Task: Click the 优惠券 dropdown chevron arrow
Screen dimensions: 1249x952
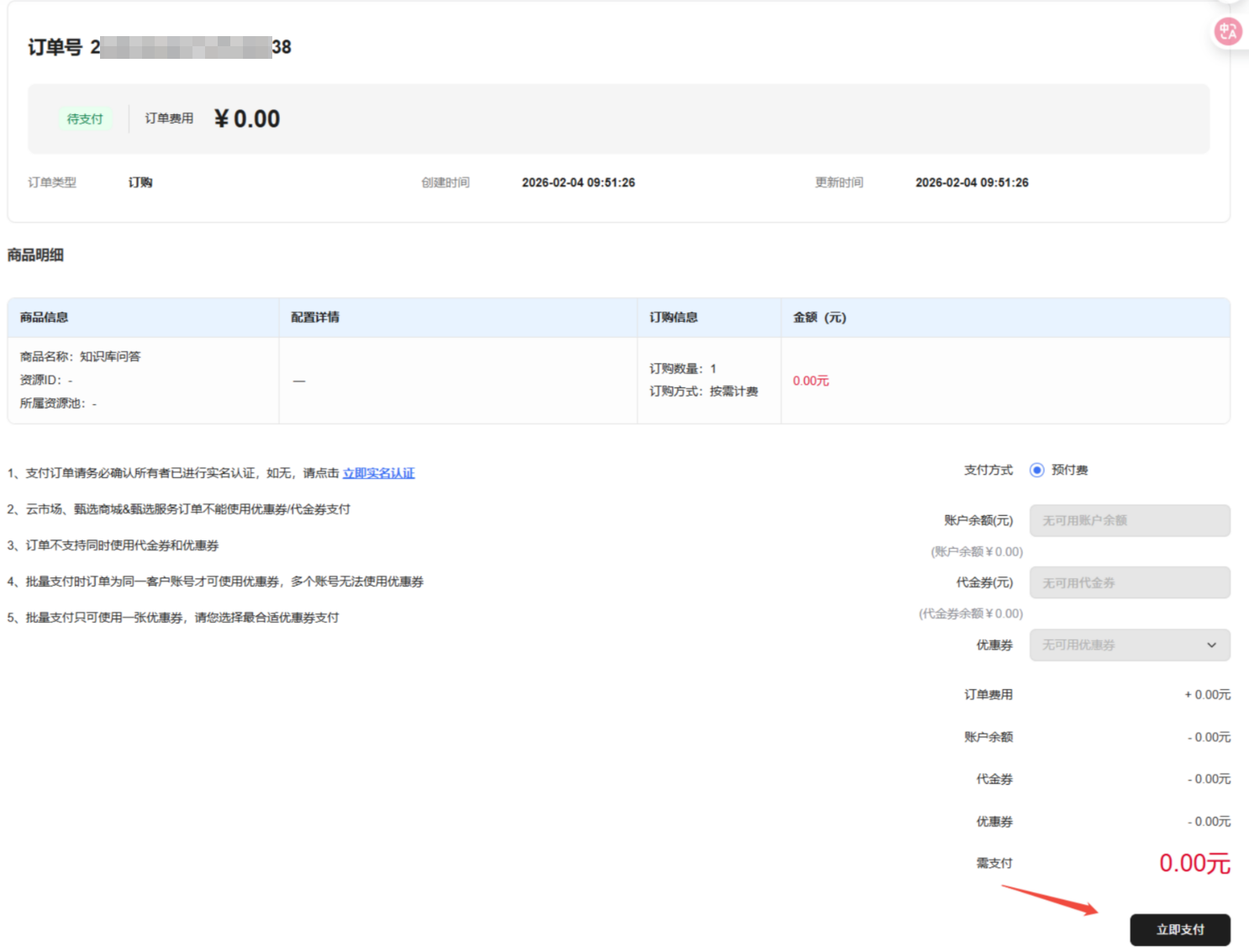Action: (x=1211, y=645)
